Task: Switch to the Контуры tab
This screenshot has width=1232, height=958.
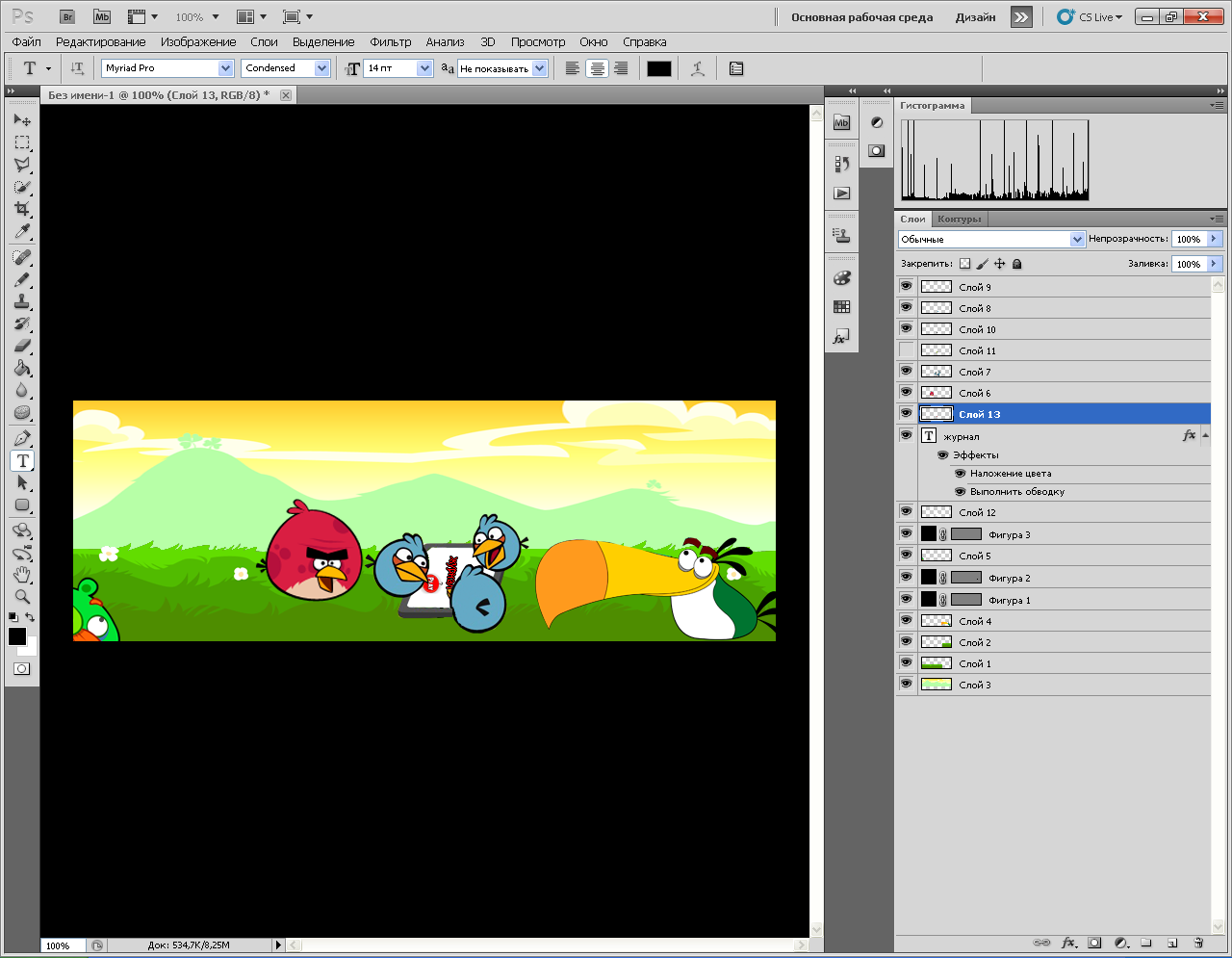Action: click(x=960, y=219)
